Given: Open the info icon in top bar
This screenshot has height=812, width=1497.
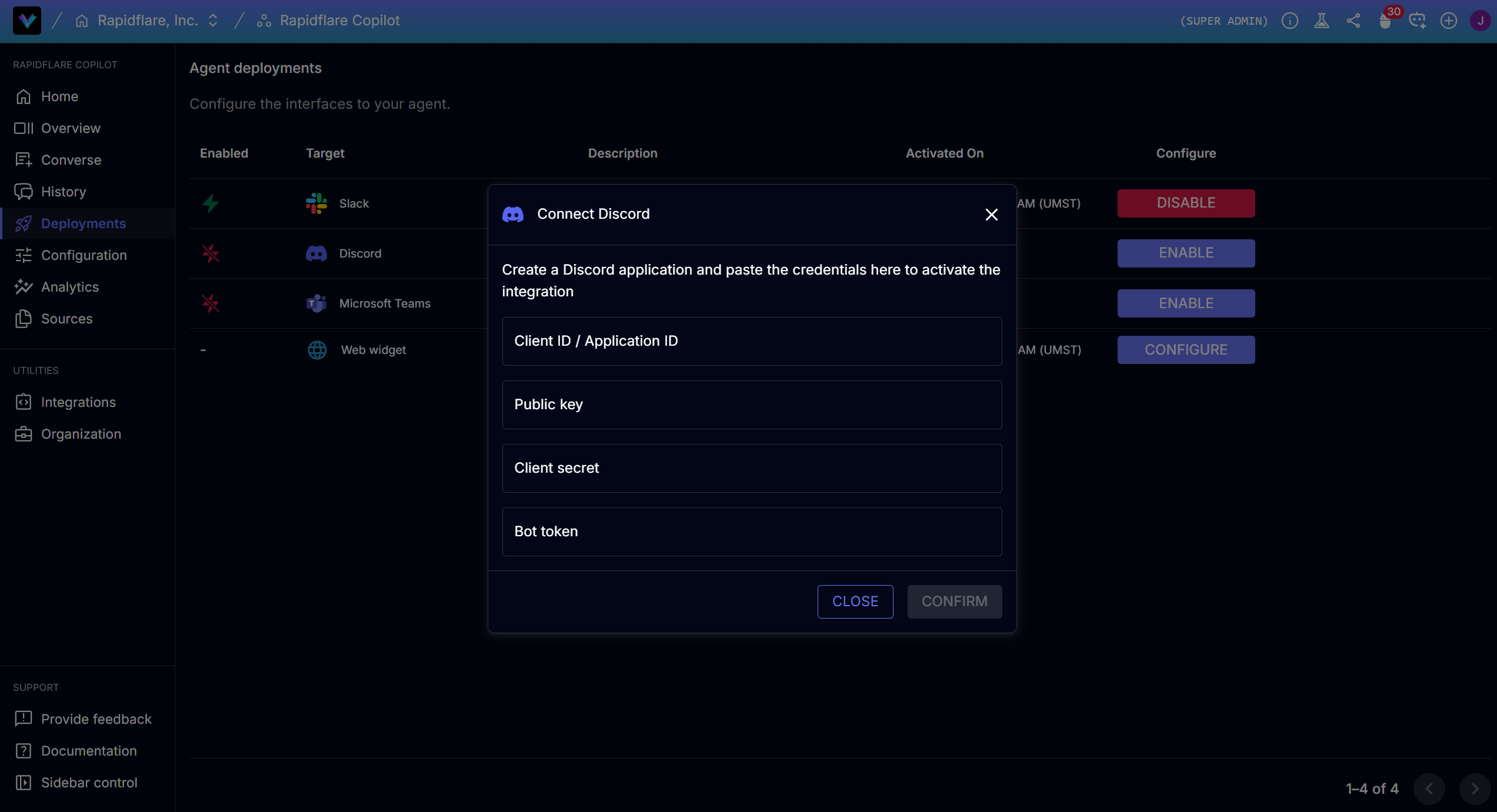Looking at the screenshot, I should [1290, 21].
